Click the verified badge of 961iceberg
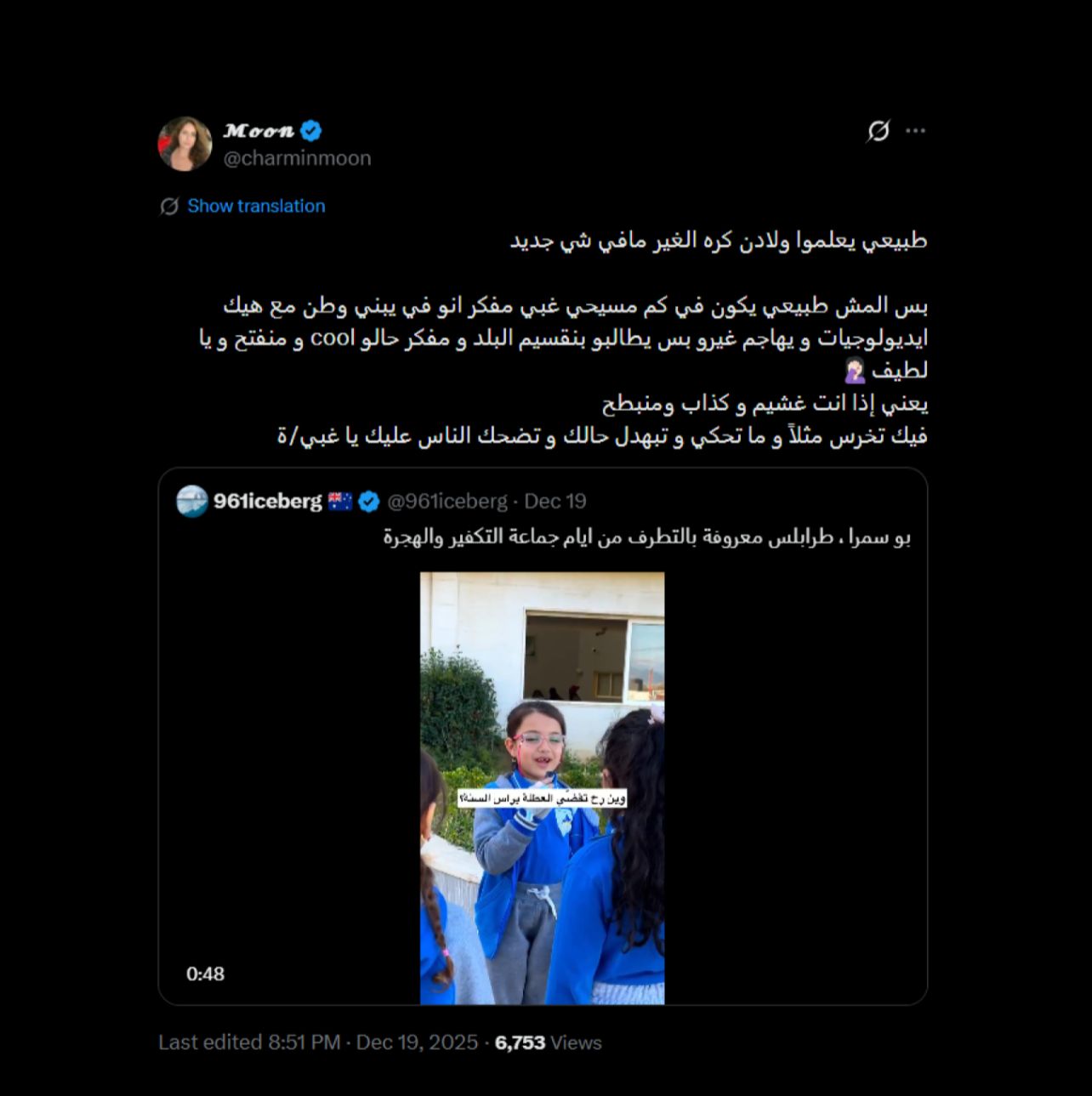 [x=368, y=502]
